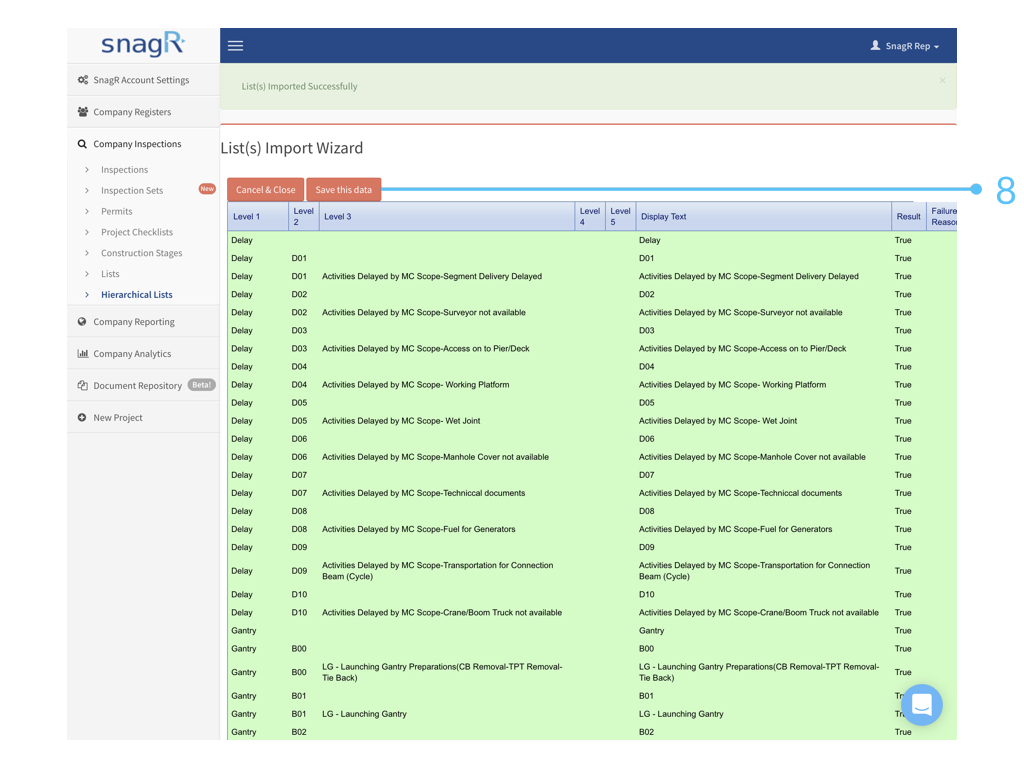Open Inspection Sets submenu item

132,191
